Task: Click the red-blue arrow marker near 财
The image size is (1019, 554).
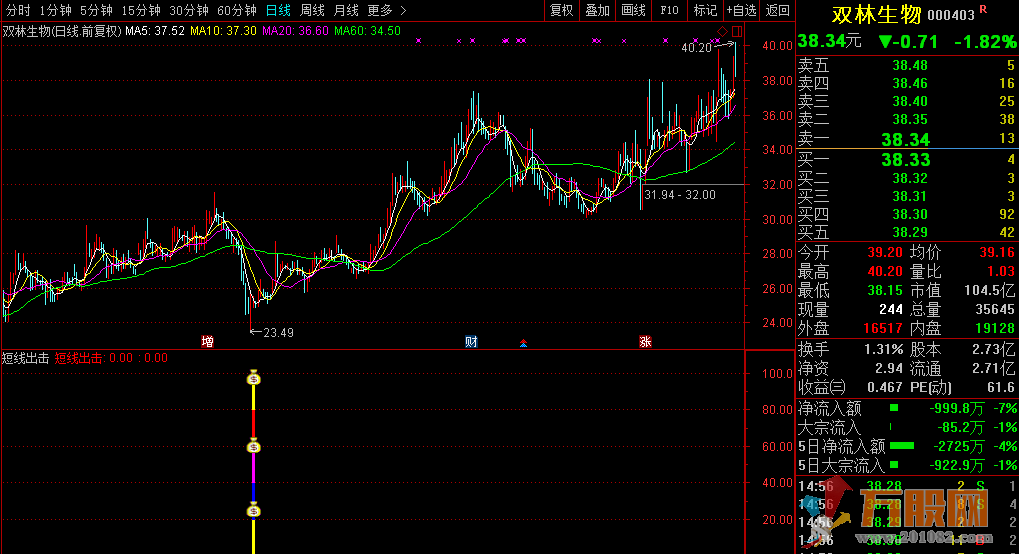Action: point(523,343)
